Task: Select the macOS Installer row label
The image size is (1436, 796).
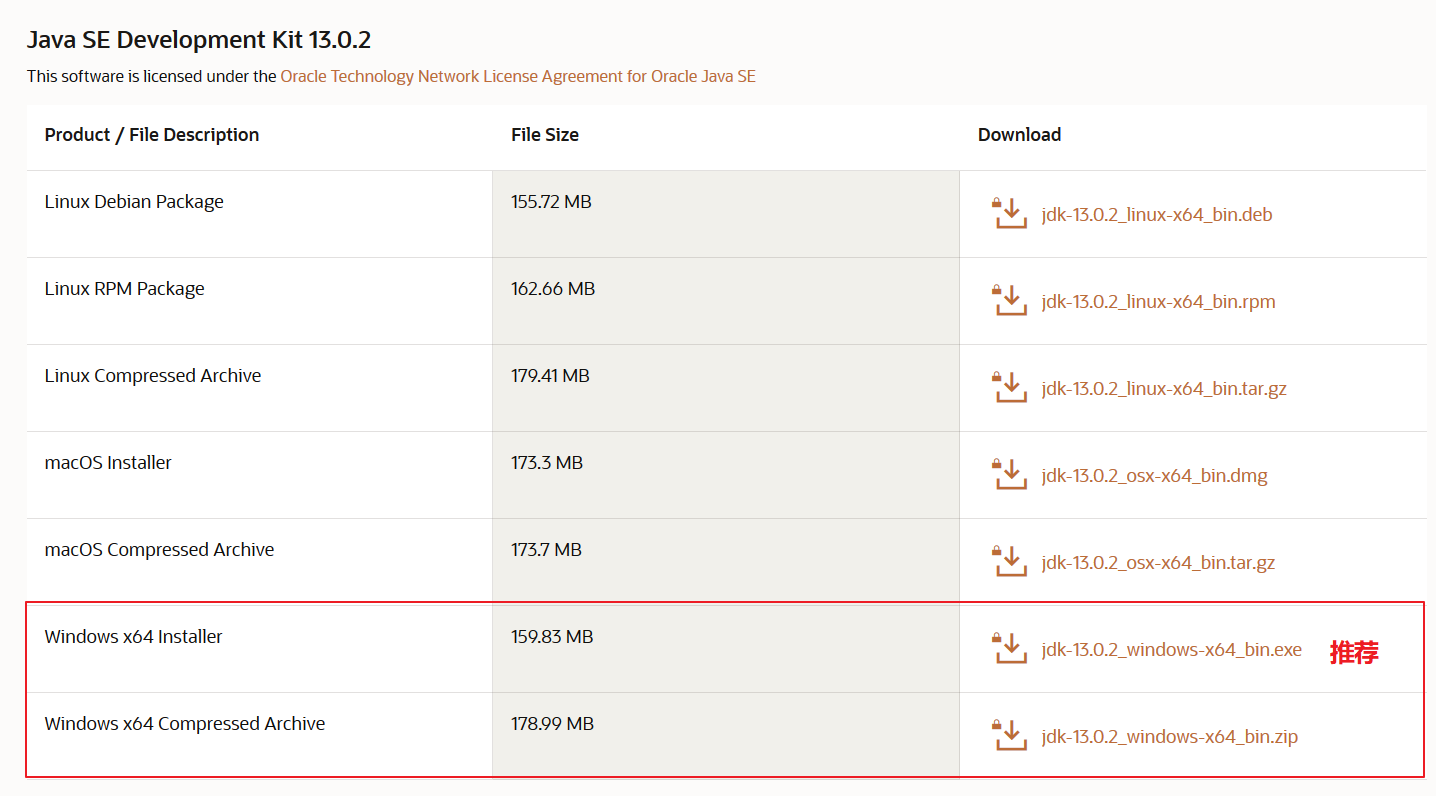Action: click(108, 463)
